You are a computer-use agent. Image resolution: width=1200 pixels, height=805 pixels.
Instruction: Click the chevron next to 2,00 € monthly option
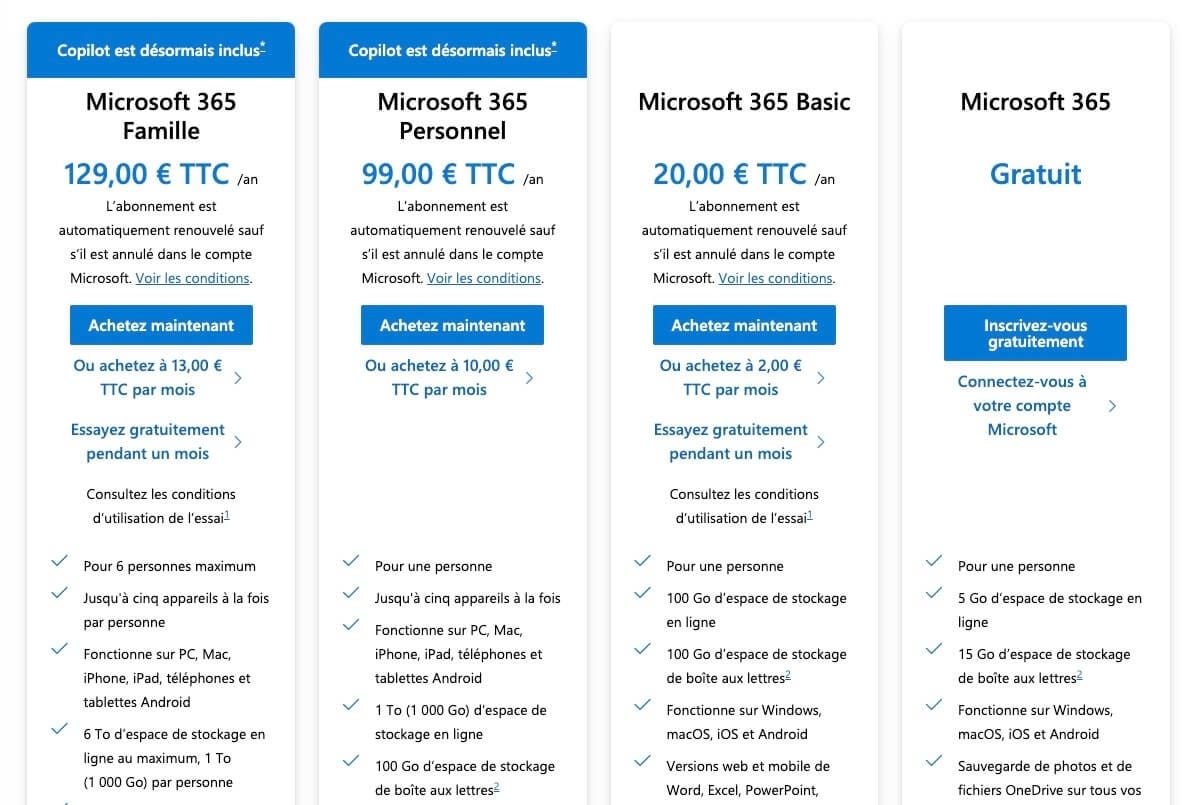(821, 377)
